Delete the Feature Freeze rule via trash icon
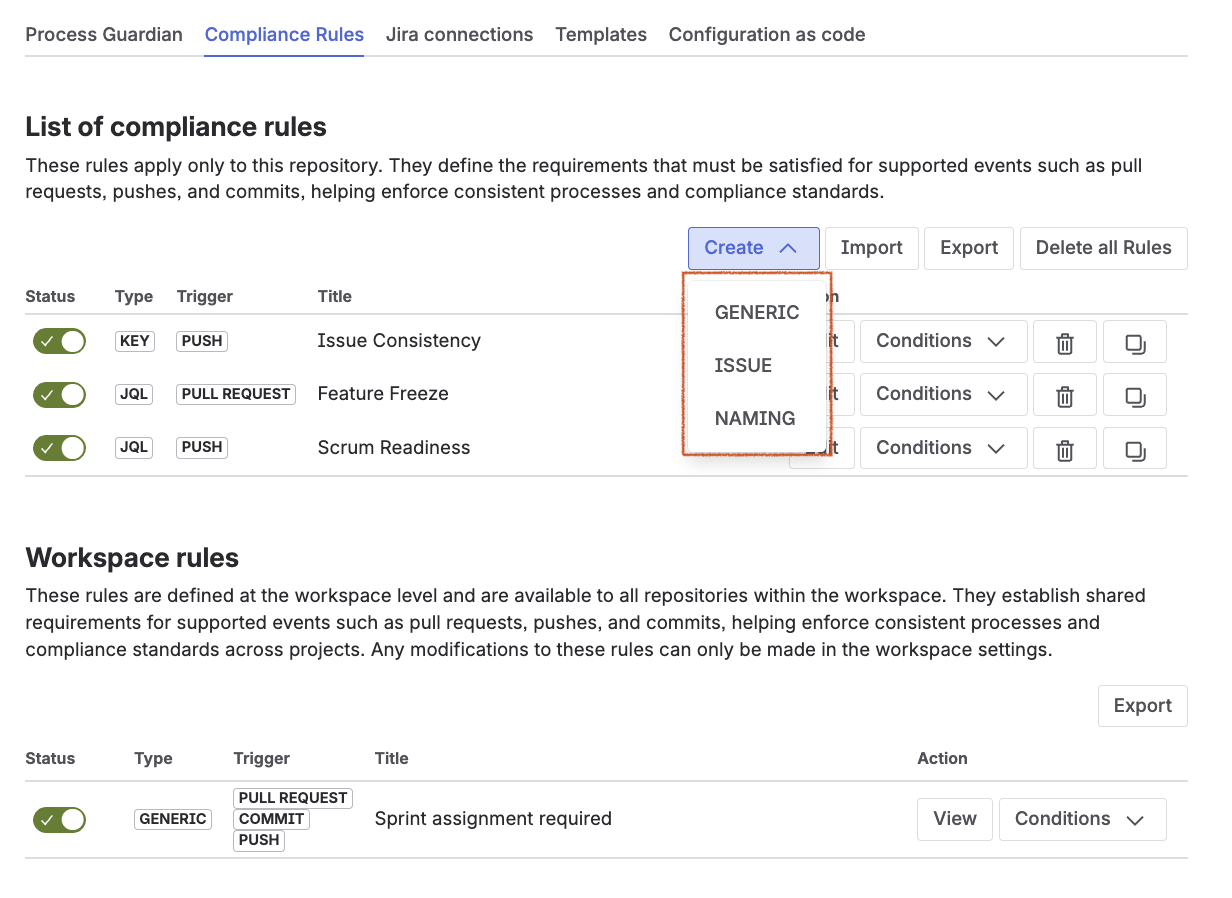The height and width of the screenshot is (898, 1232). (x=1065, y=395)
